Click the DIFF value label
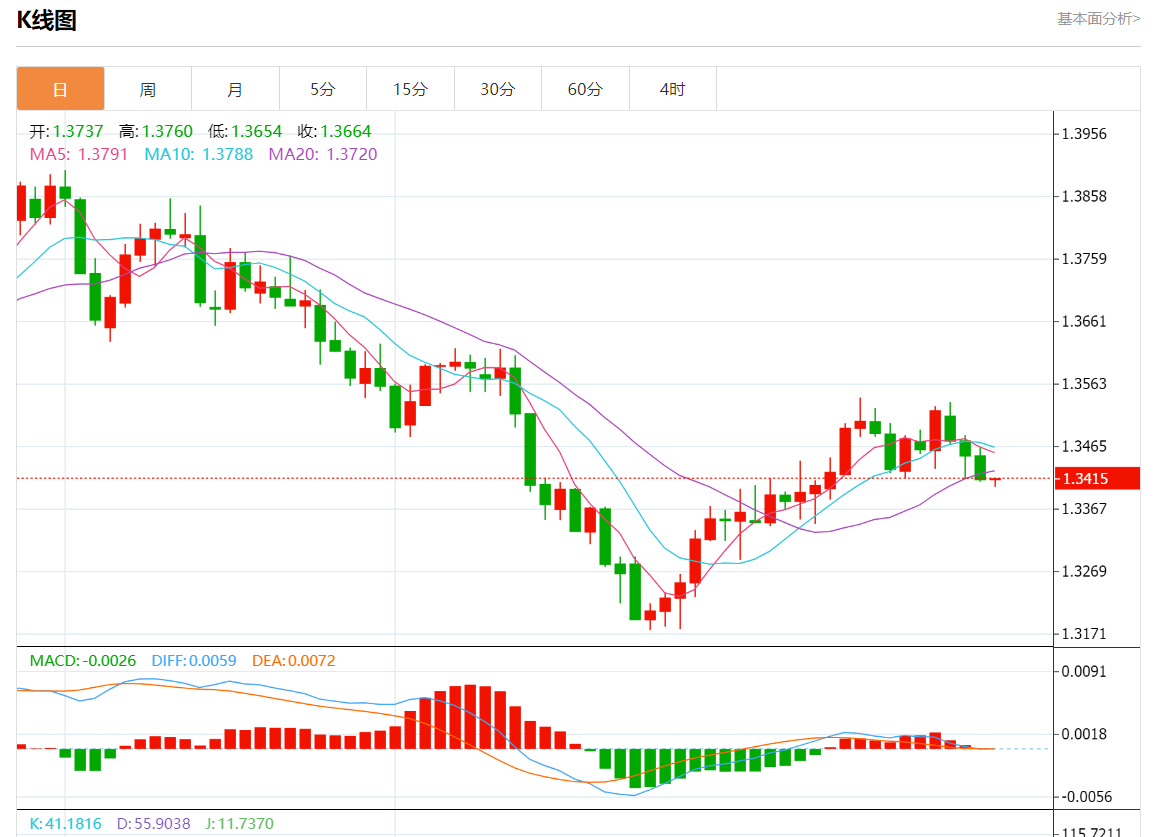The image size is (1156, 837). coord(193,661)
